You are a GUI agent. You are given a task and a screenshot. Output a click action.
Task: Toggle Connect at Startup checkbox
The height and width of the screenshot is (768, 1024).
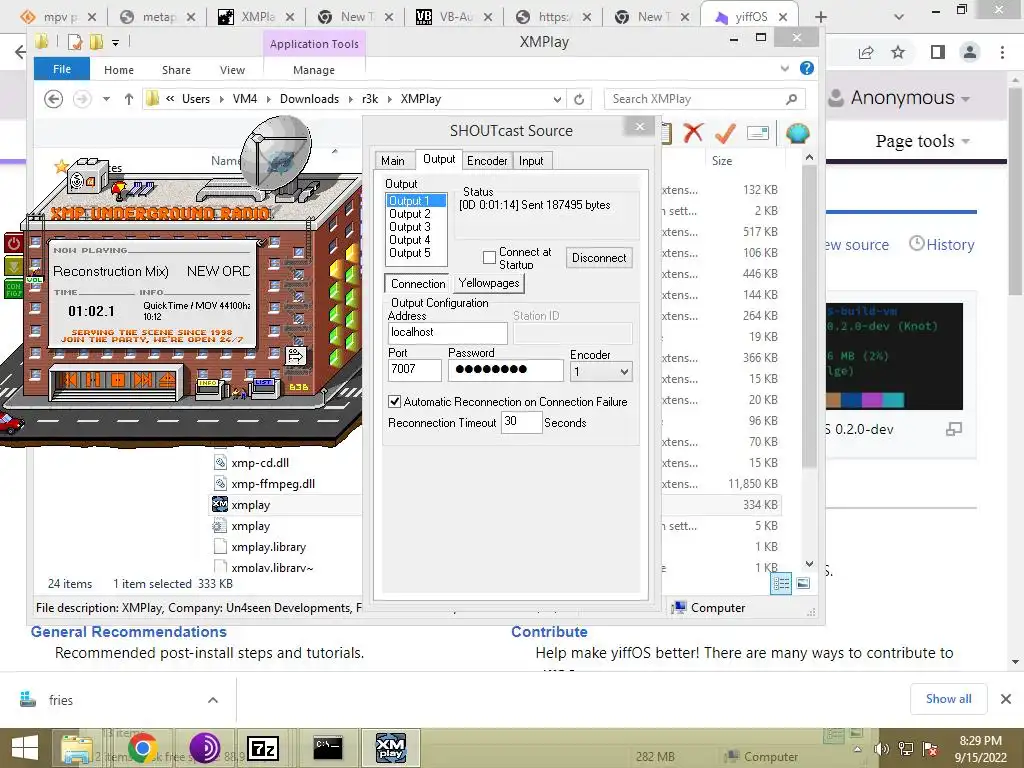[x=489, y=257]
